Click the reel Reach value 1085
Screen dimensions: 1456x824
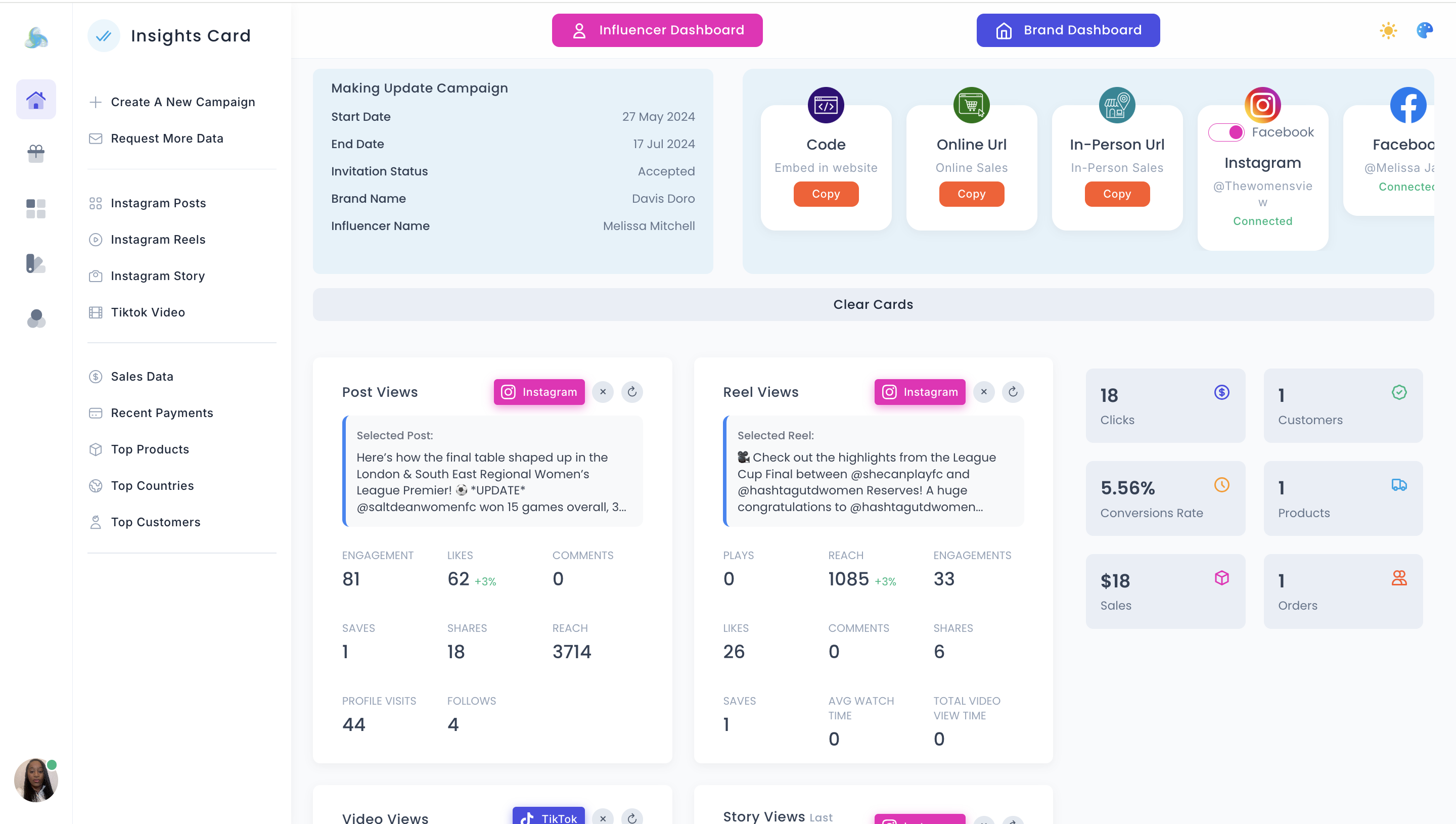pyautogui.click(x=848, y=579)
